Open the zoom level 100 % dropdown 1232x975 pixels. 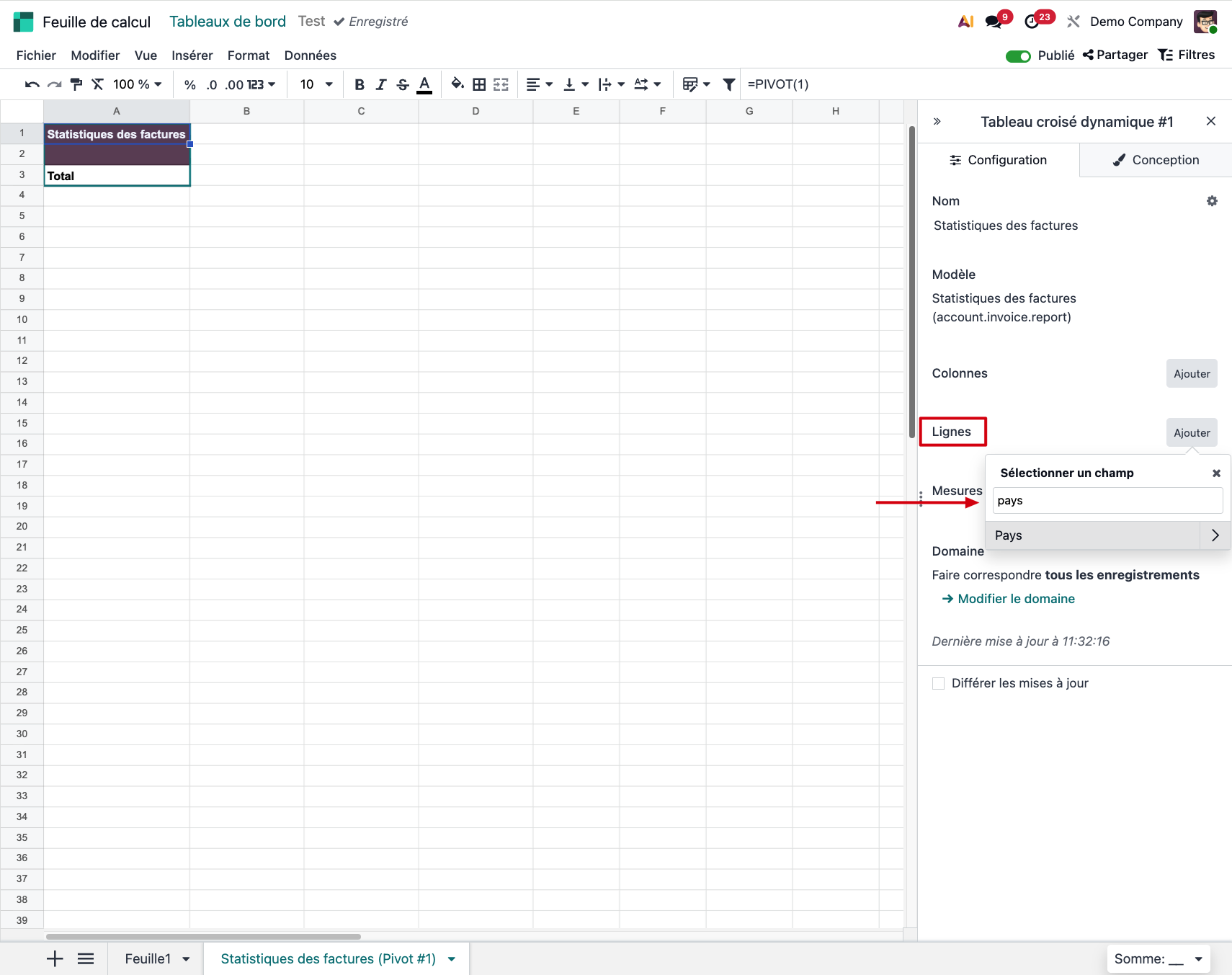[137, 85]
